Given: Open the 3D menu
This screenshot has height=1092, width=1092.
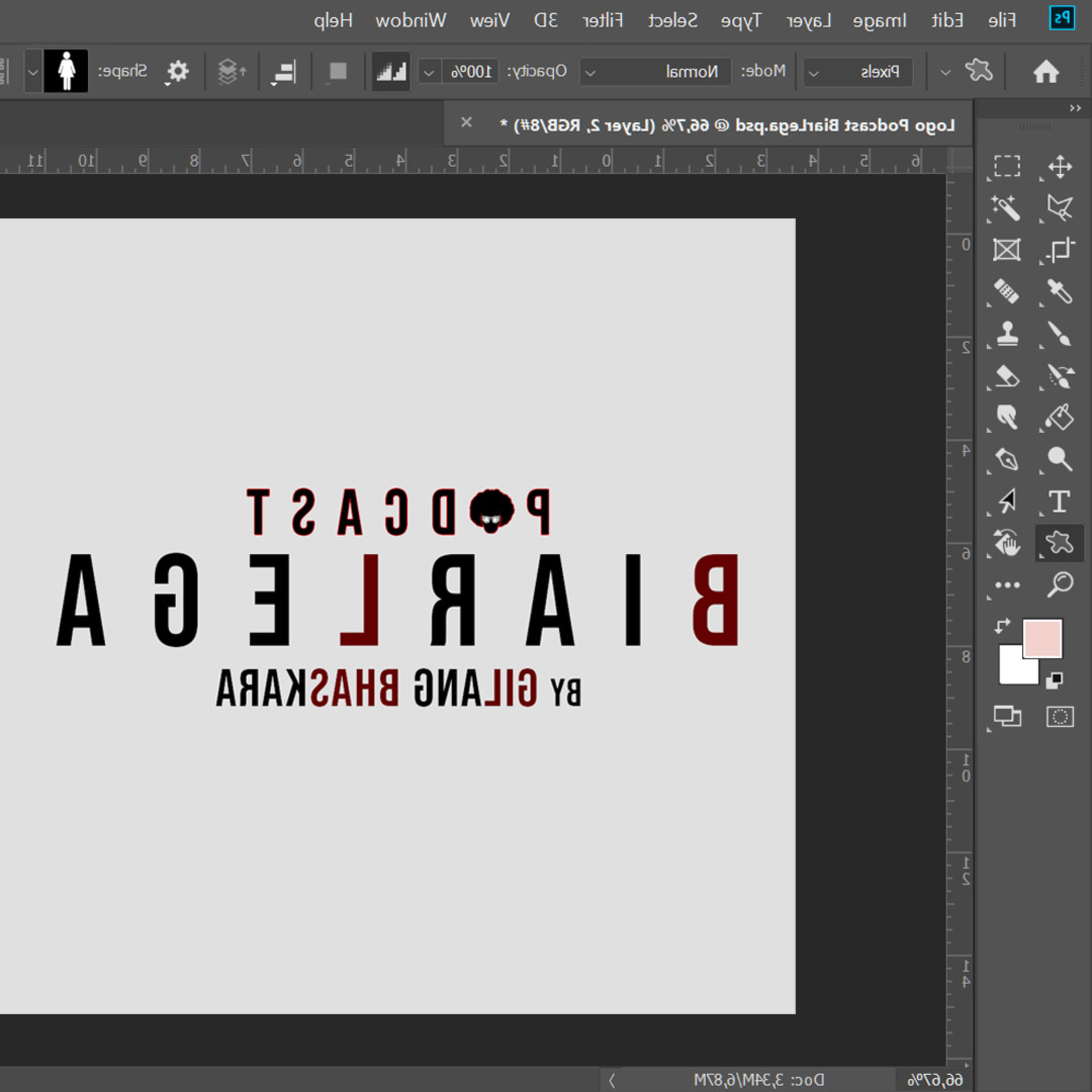Looking at the screenshot, I should tap(546, 21).
